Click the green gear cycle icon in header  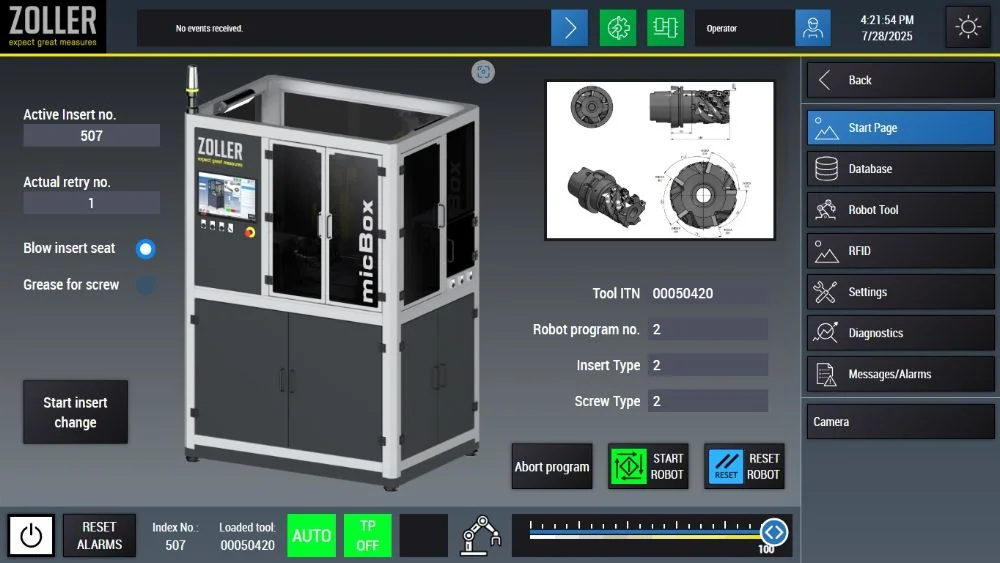[617, 28]
